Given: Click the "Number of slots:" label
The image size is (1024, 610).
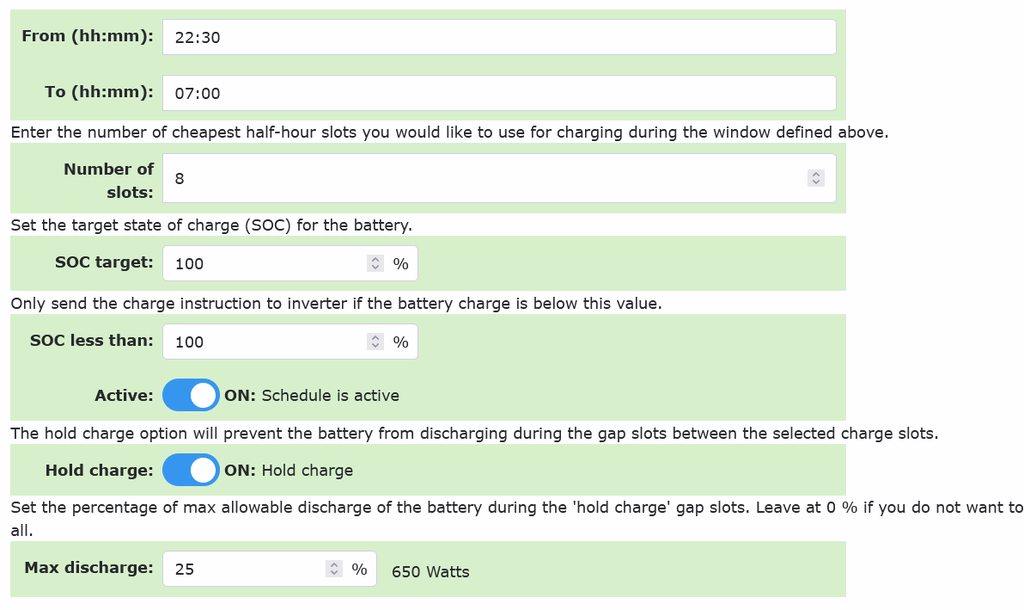Looking at the screenshot, I should tap(109, 180).
